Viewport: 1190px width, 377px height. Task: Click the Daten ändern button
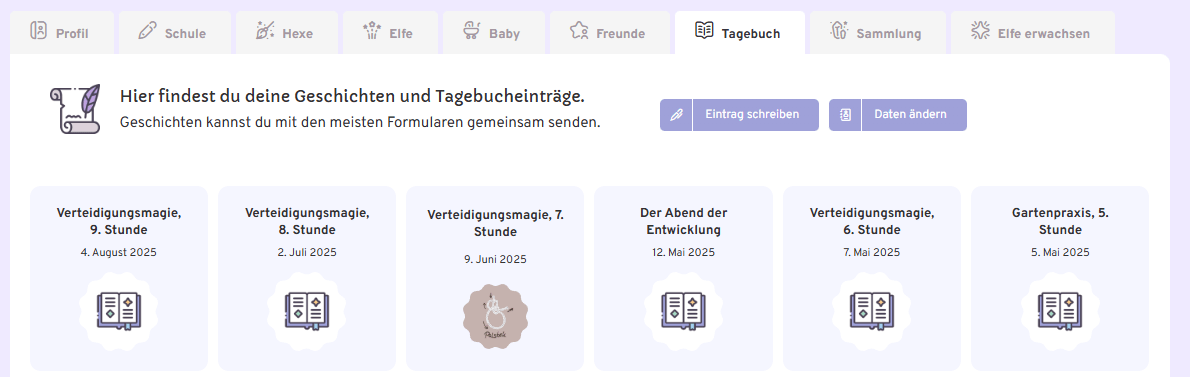(x=898, y=115)
